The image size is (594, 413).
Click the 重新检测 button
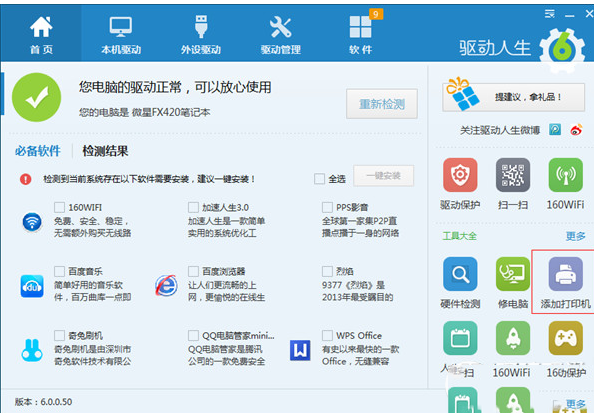(382, 104)
